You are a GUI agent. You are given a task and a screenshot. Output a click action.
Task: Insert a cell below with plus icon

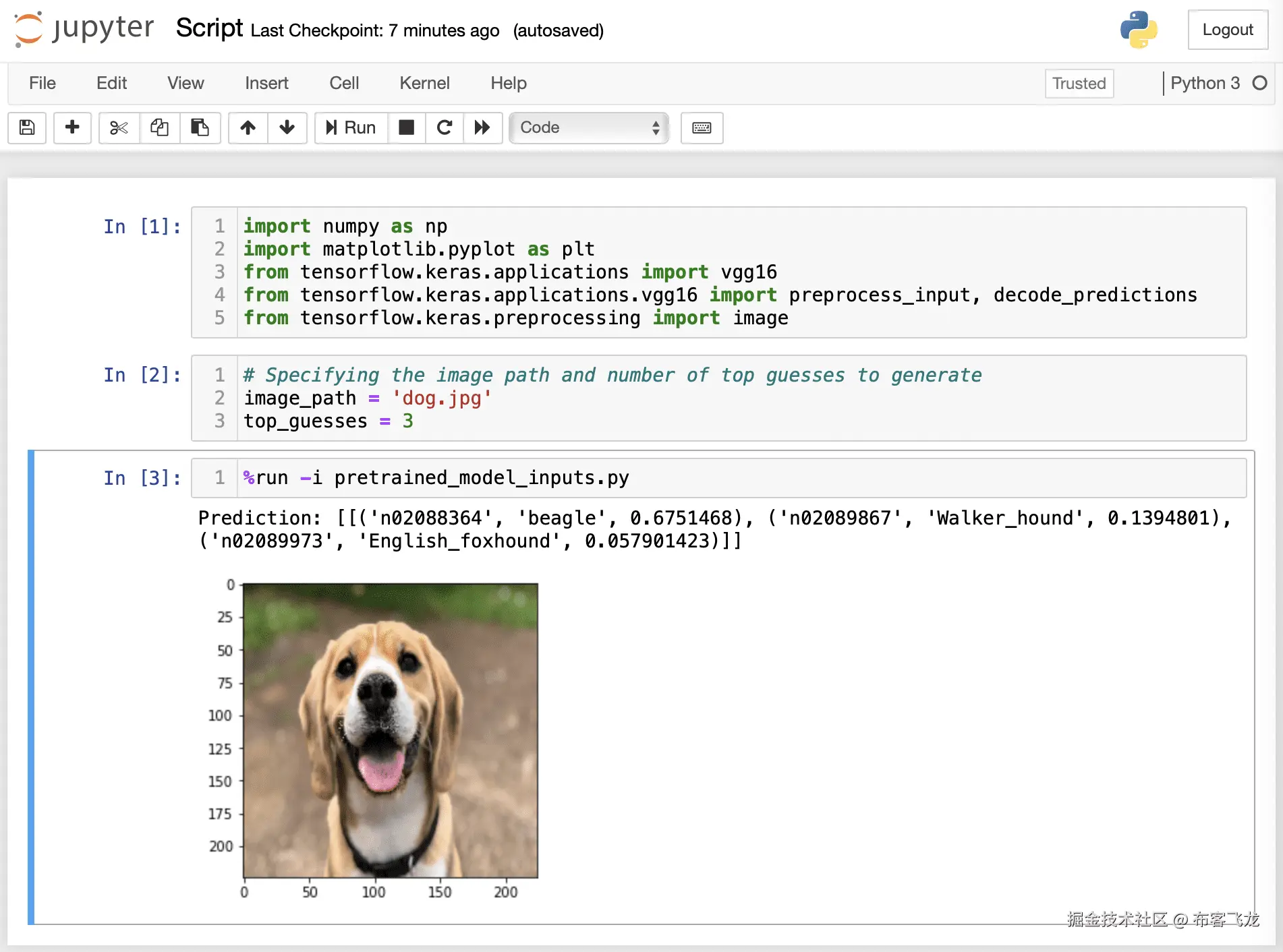72,127
